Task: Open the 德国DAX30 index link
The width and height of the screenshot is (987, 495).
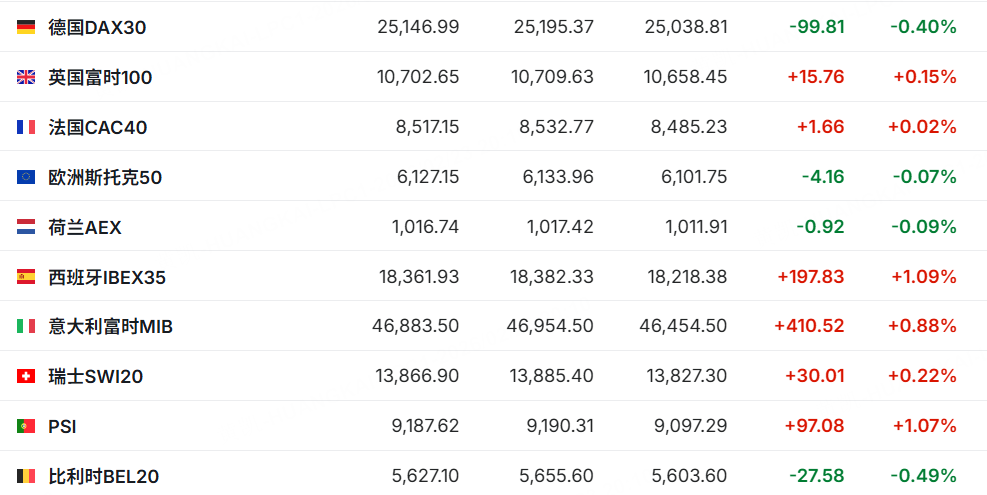Action: pyautogui.click(x=97, y=27)
